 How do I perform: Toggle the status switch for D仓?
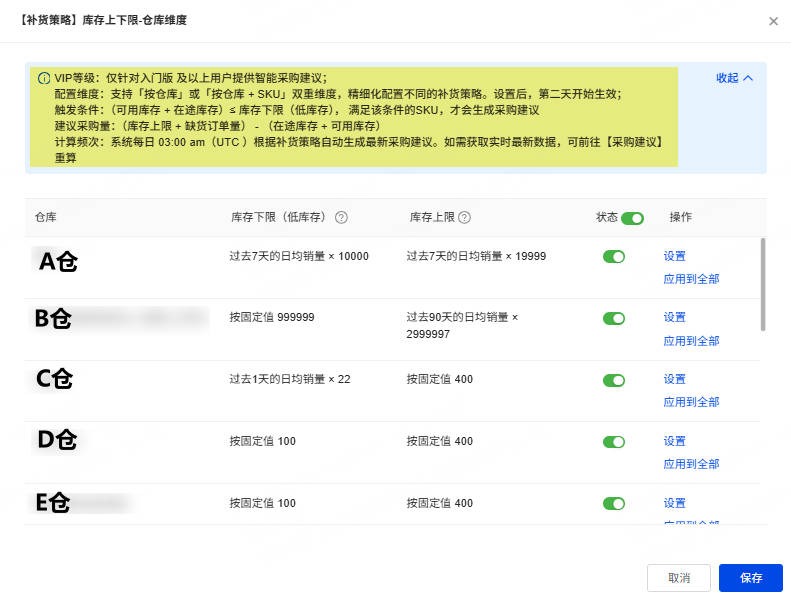tap(614, 442)
